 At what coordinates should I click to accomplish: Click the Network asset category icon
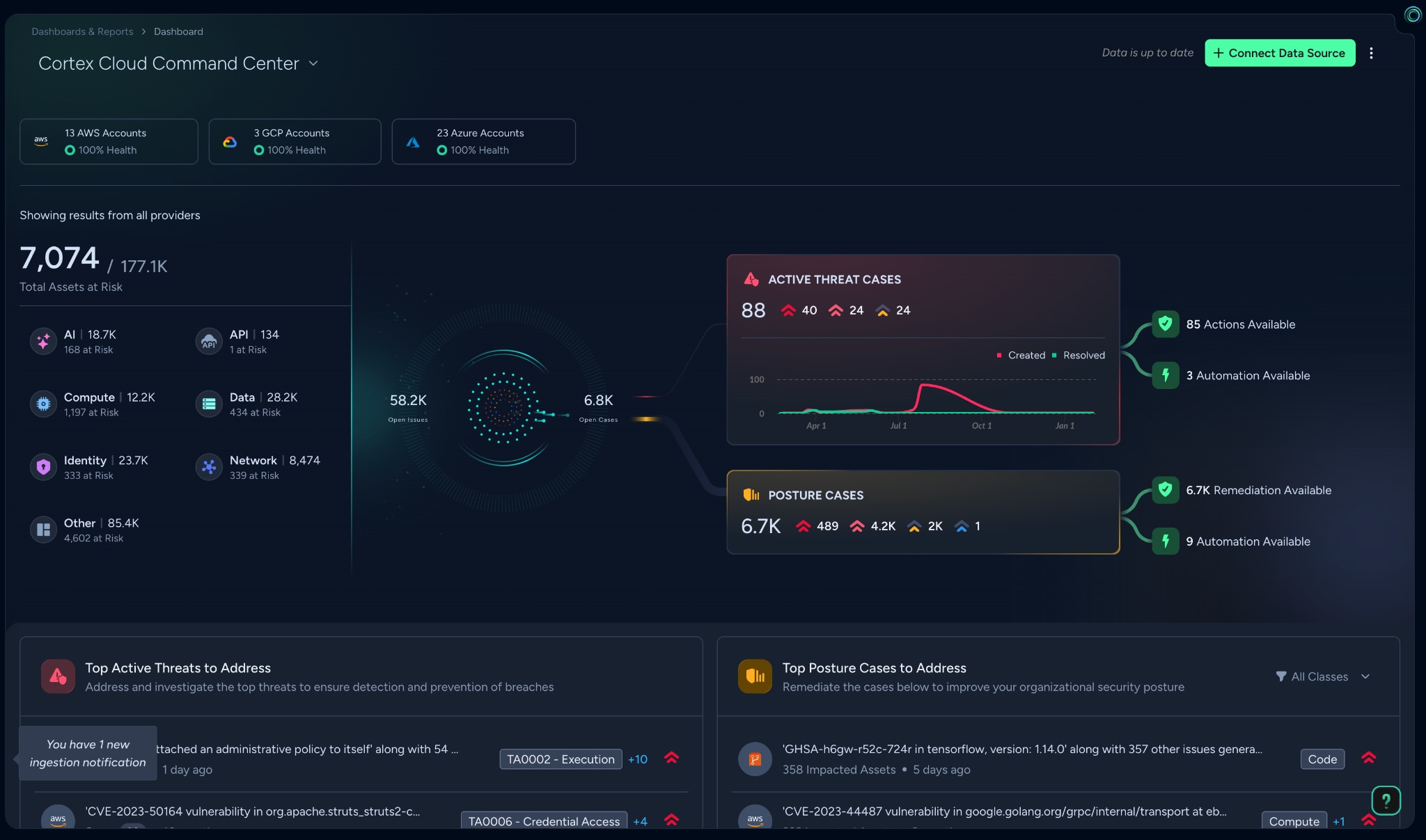[x=208, y=467]
